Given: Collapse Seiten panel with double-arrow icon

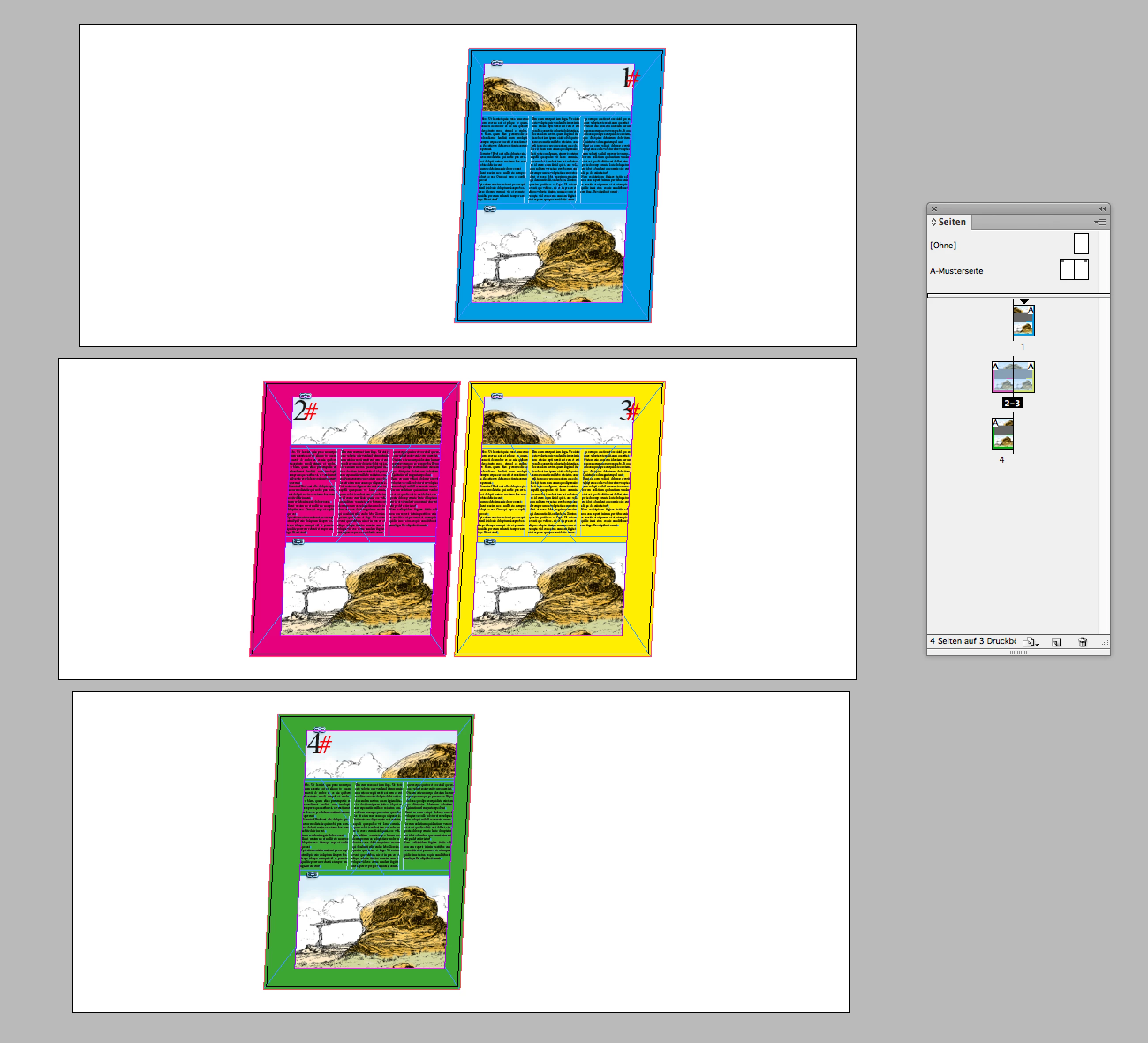Looking at the screenshot, I should [x=1102, y=208].
